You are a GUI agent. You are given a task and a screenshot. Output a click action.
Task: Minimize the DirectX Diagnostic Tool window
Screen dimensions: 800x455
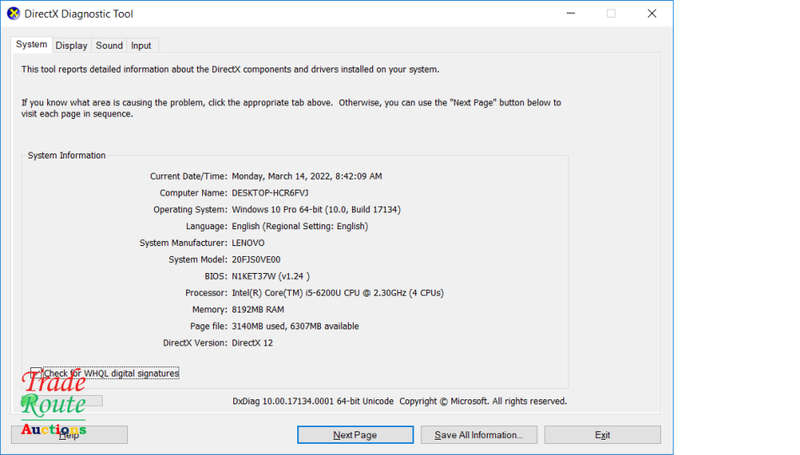coord(571,13)
